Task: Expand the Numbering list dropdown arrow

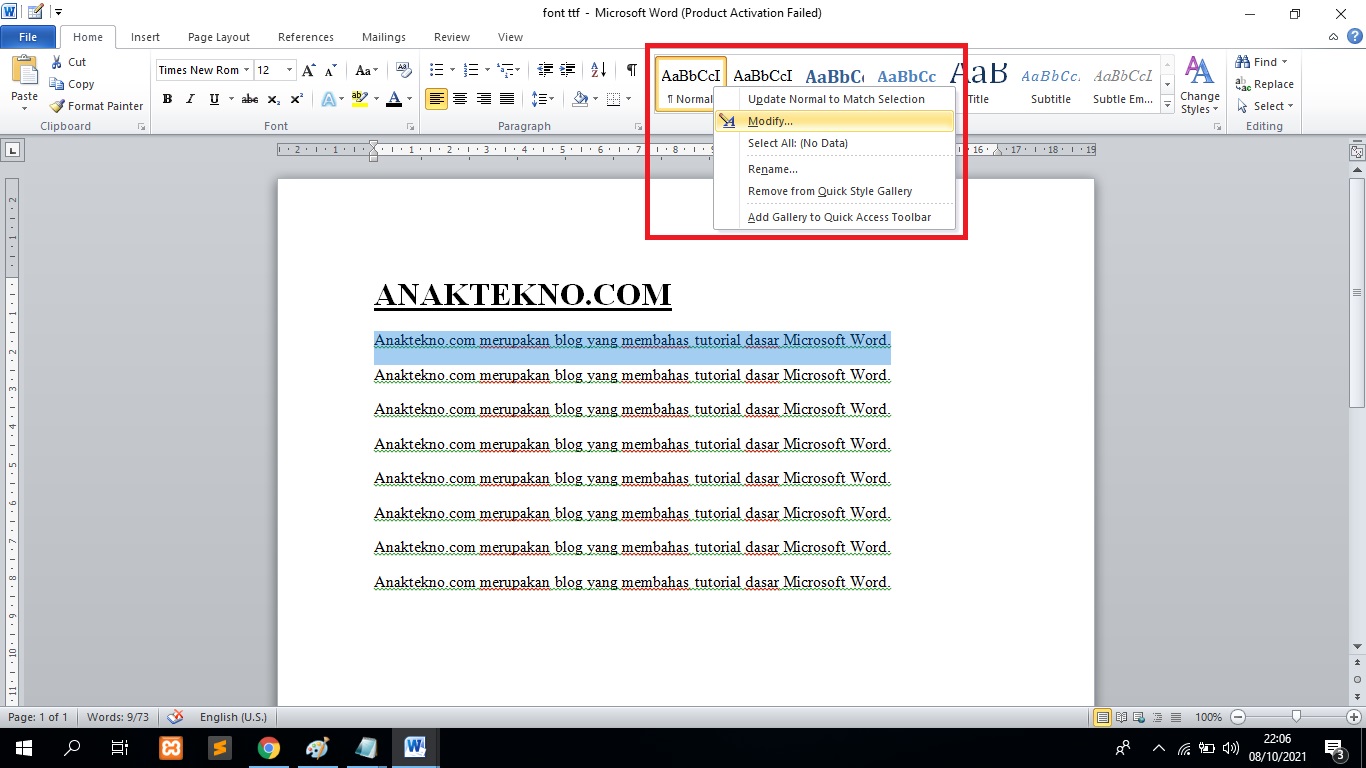Action: 487,70
